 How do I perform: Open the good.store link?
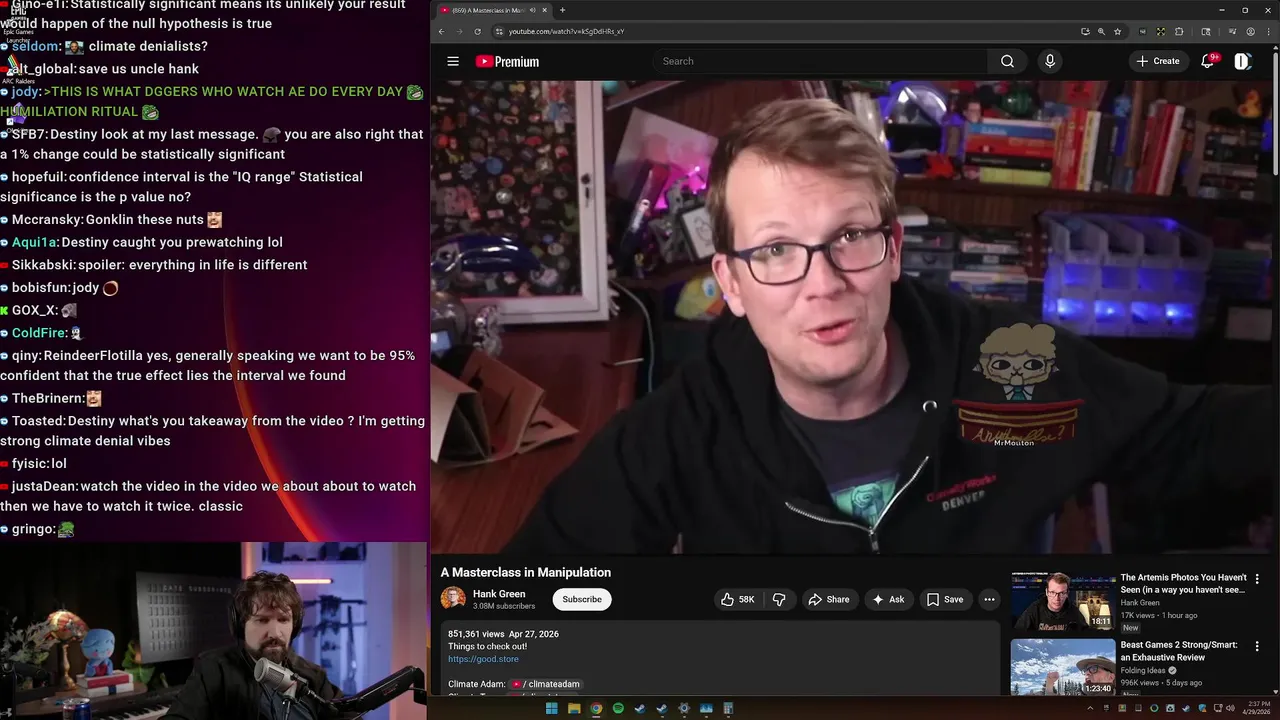point(483,659)
